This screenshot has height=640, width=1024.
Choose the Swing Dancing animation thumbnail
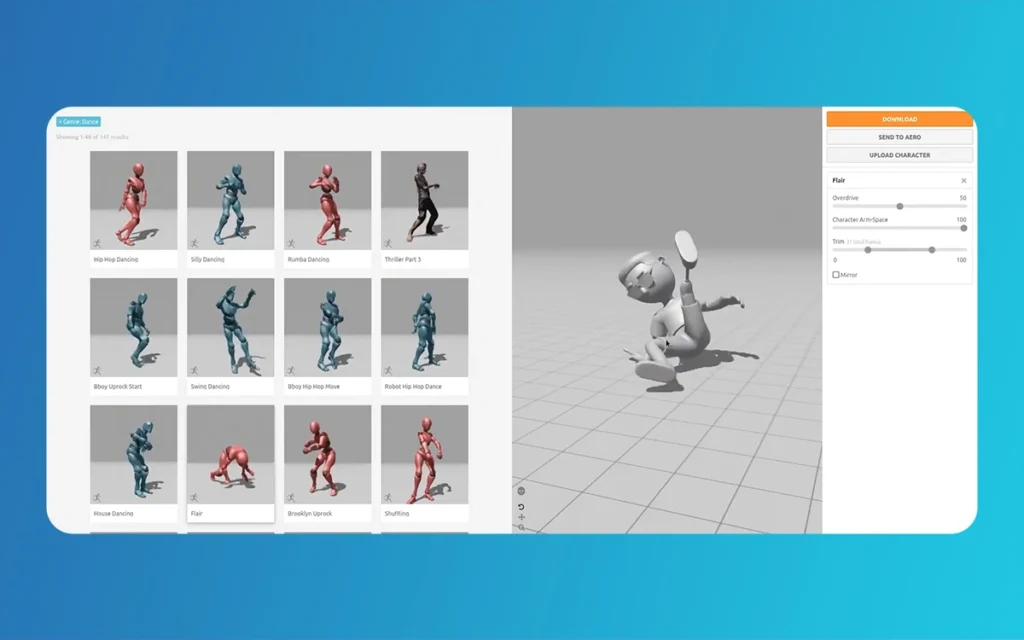(230, 327)
